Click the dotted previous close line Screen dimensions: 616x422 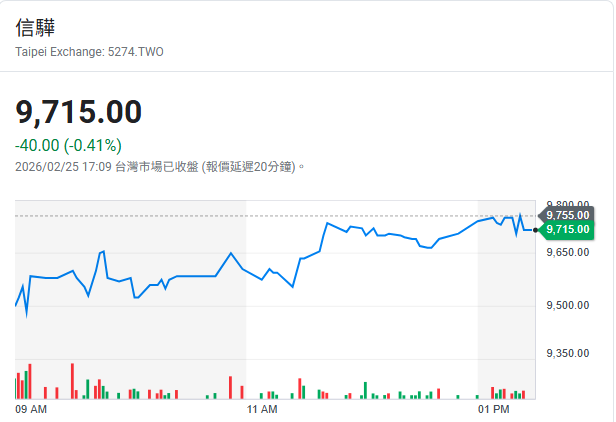pyautogui.click(x=300, y=216)
